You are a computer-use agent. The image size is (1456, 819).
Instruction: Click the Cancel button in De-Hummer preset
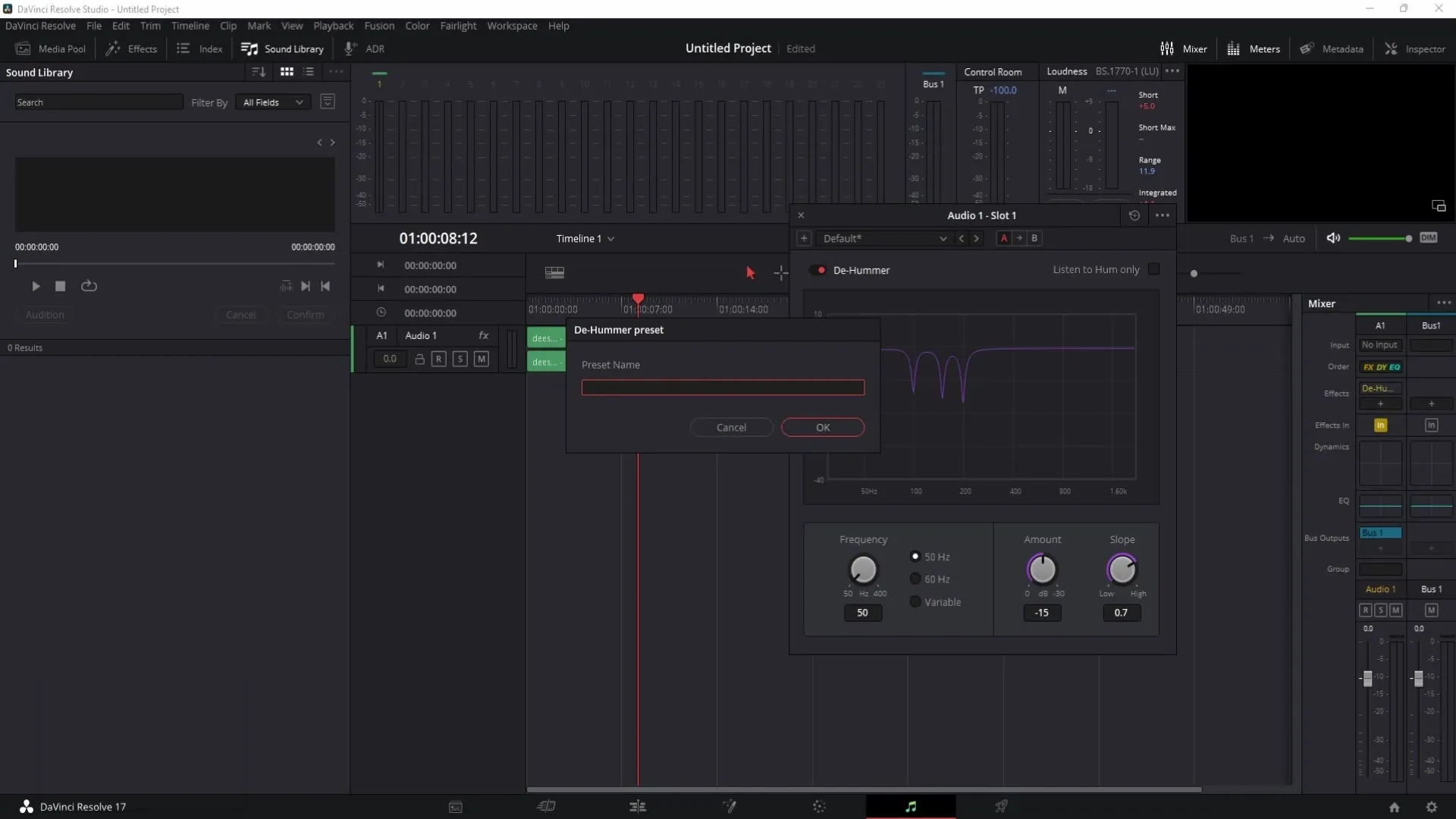click(731, 427)
